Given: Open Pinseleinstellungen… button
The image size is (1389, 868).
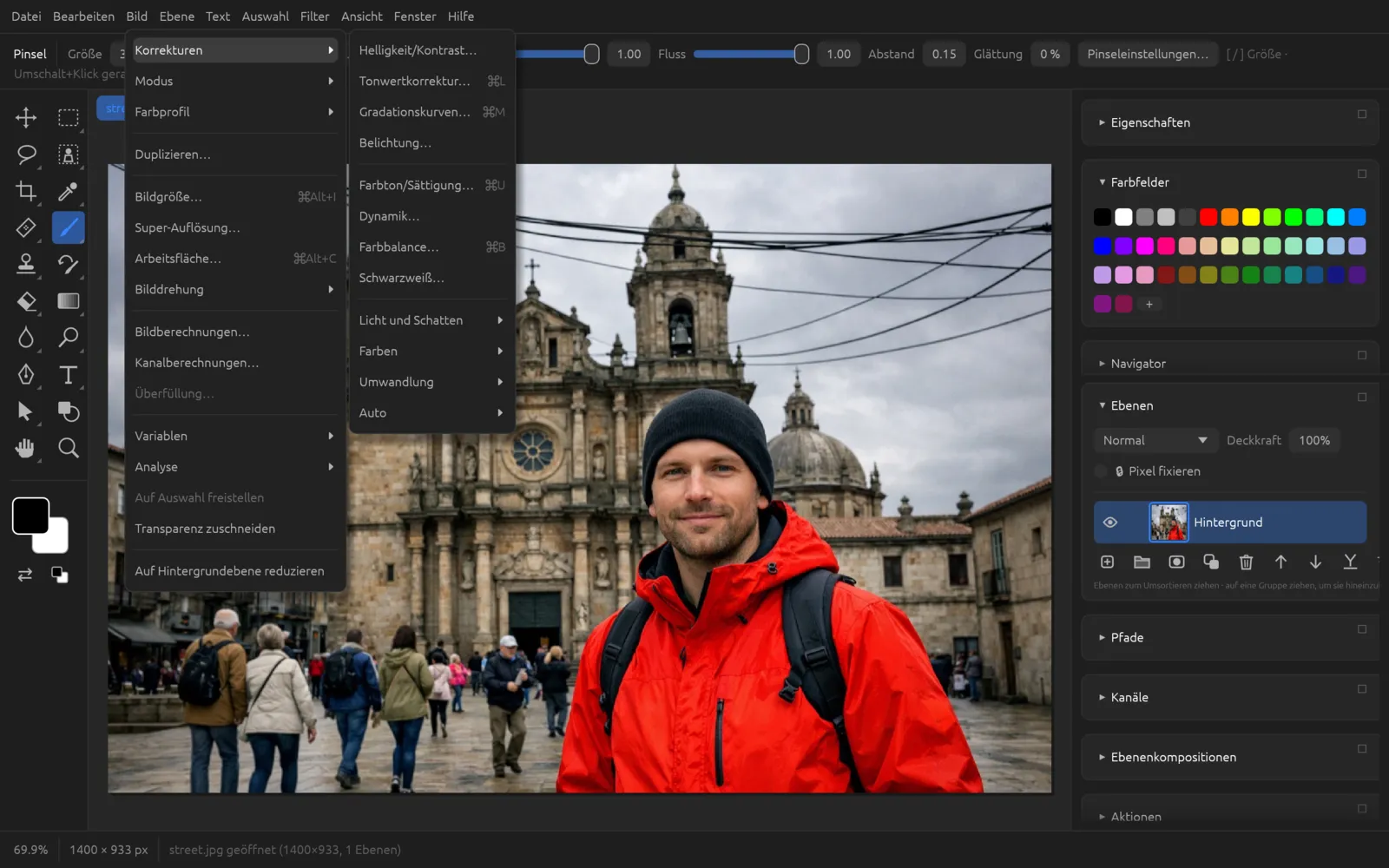Looking at the screenshot, I should pos(1148,54).
